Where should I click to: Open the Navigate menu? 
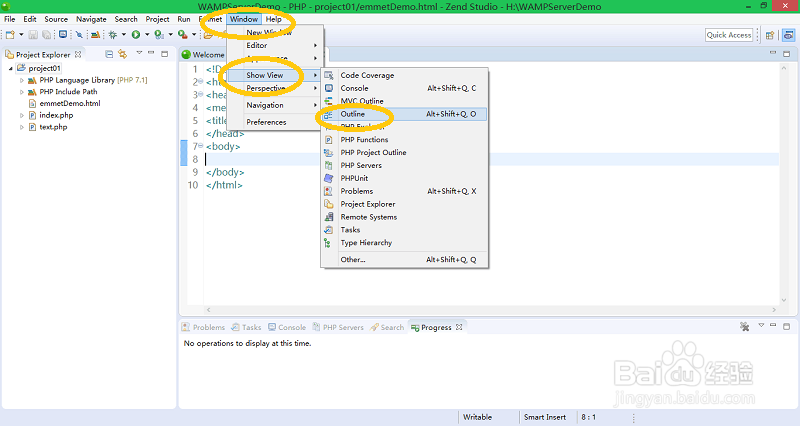point(91,19)
